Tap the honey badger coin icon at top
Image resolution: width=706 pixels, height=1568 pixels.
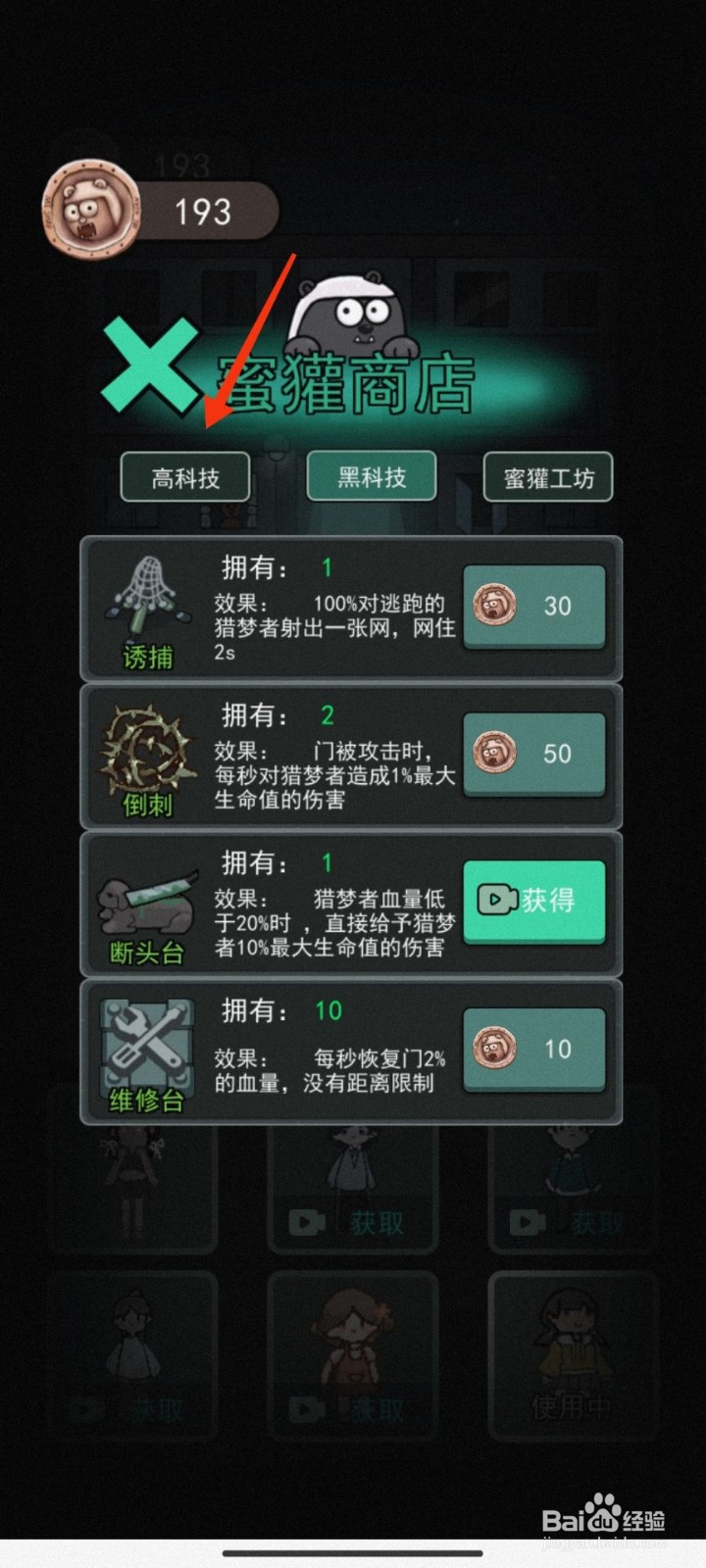pyautogui.click(x=91, y=211)
